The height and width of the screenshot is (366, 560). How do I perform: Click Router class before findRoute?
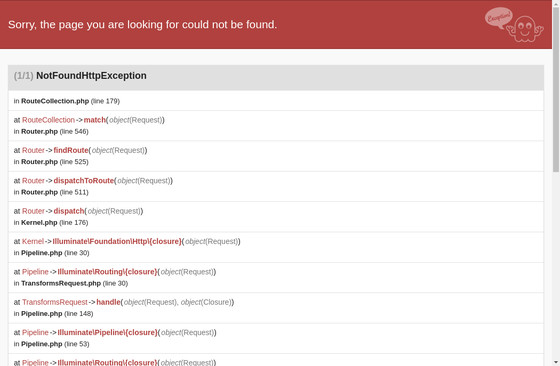[33, 150]
